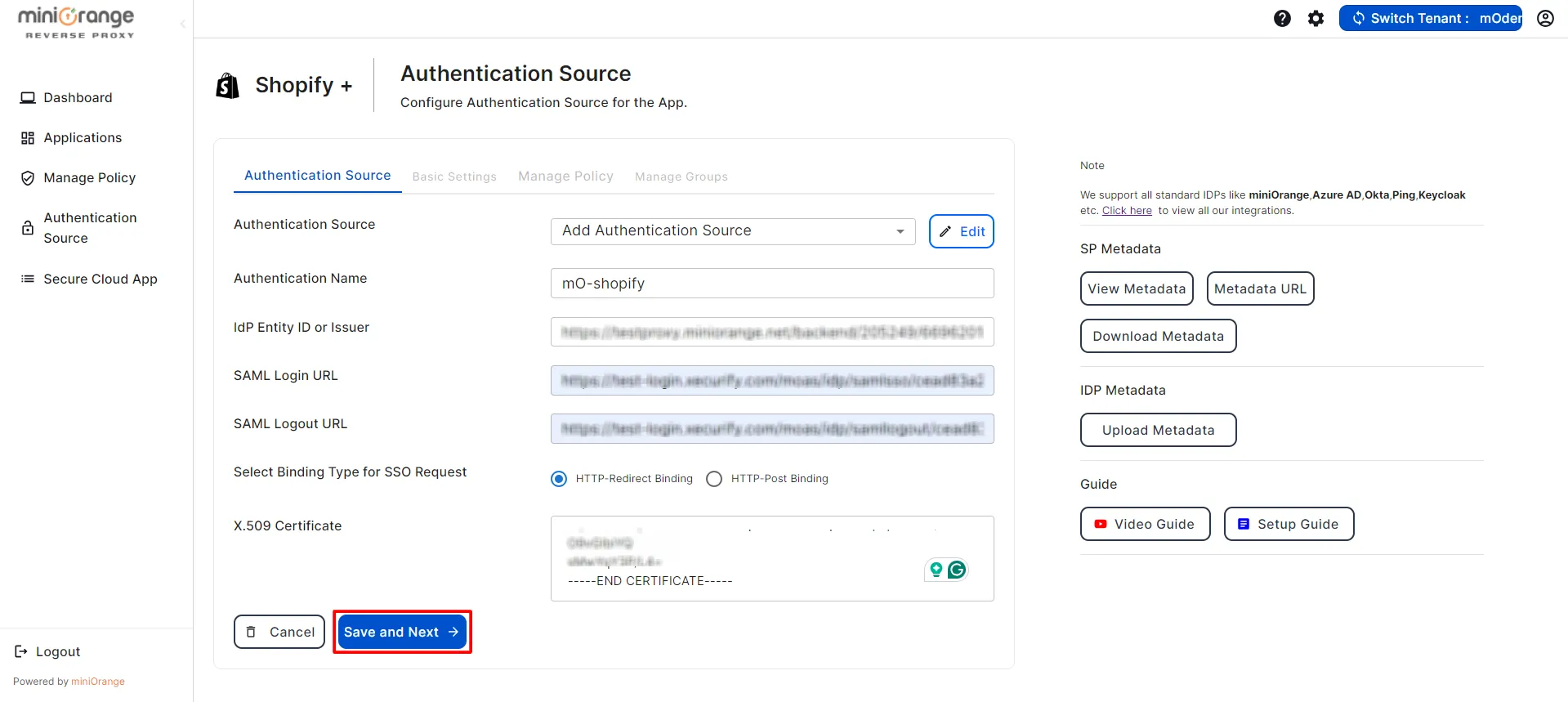Open the user account profile icon
Viewport: 1568px width, 702px height.
1545,18
